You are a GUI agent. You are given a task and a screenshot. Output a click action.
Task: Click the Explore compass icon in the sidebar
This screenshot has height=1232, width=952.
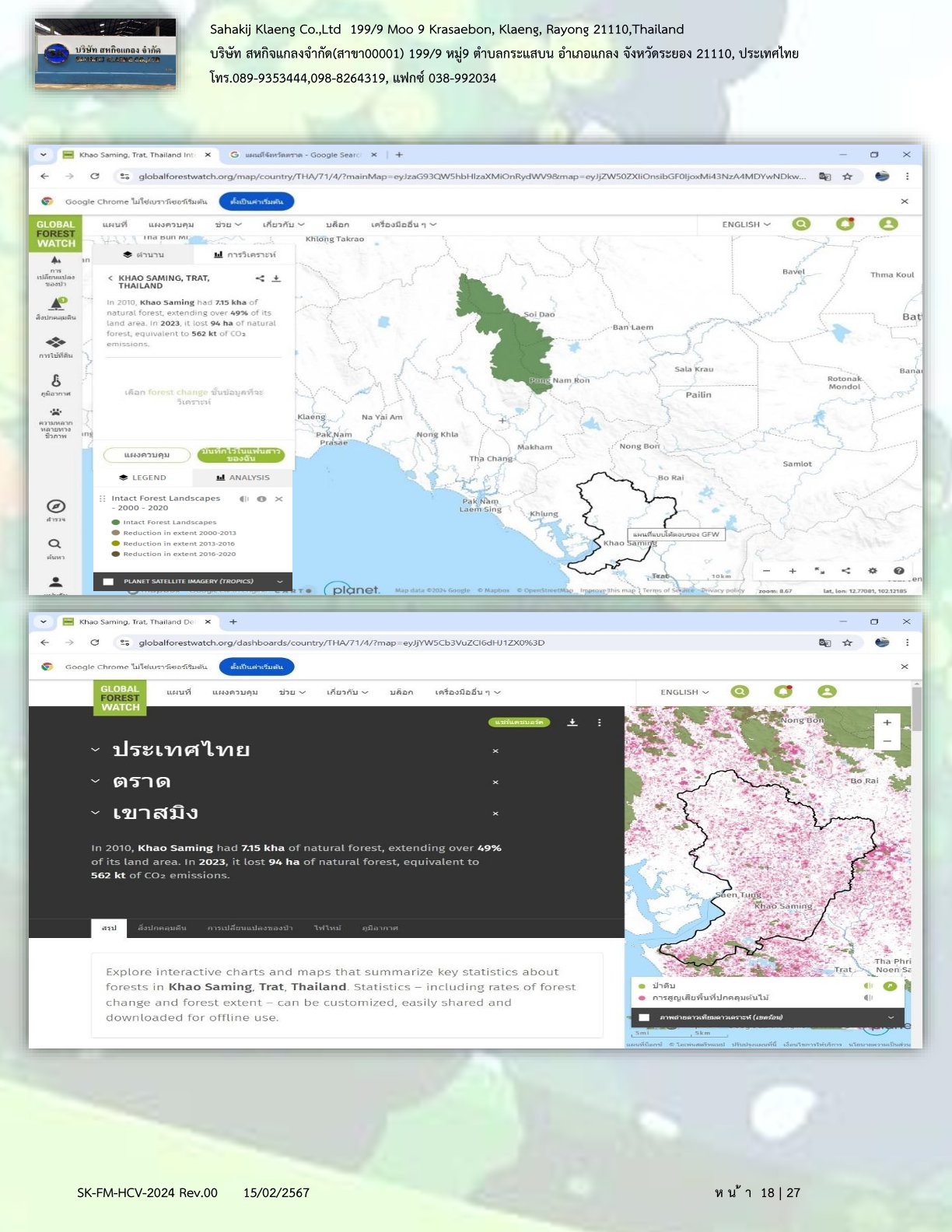click(55, 506)
